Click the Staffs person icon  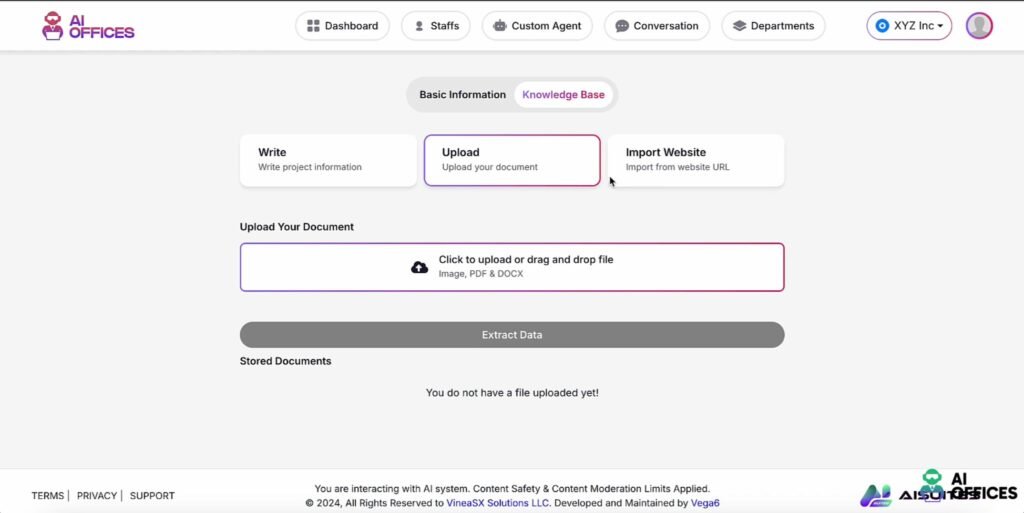[419, 26]
